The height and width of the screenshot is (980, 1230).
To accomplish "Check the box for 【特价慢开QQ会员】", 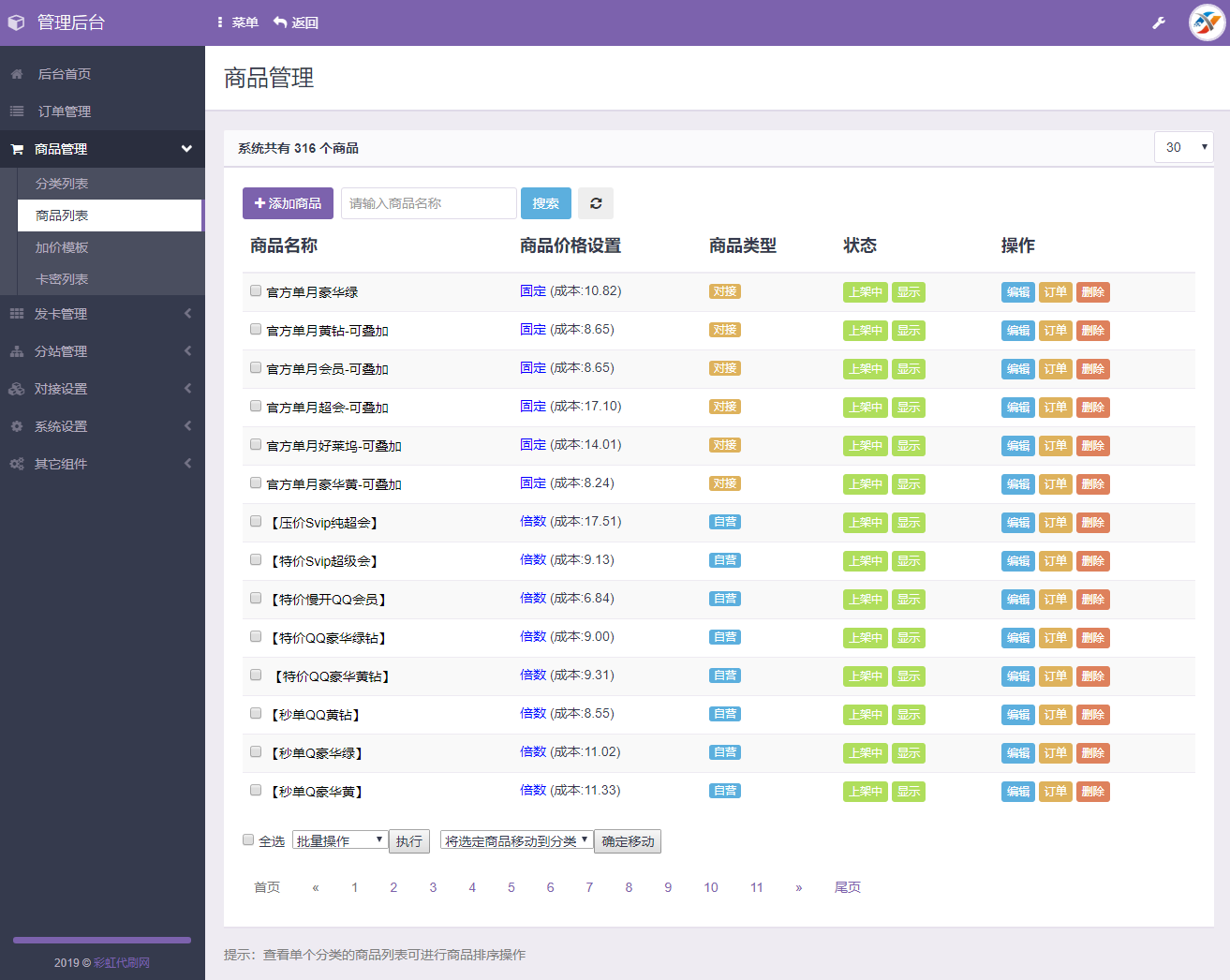I will pos(256,598).
